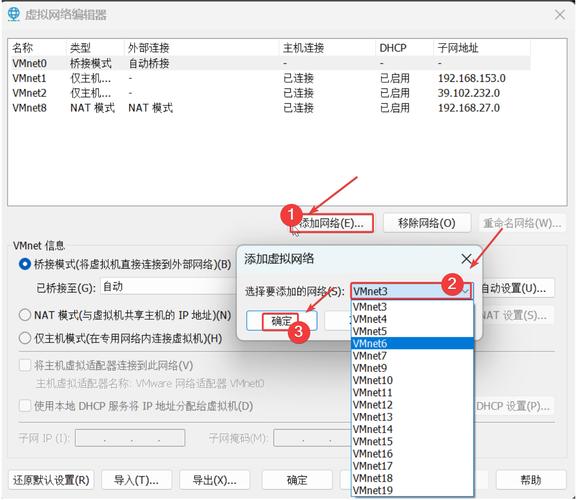Click 添加网络(E)... button
Image resolution: width=576 pixels, height=500 pixels.
tap(332, 223)
